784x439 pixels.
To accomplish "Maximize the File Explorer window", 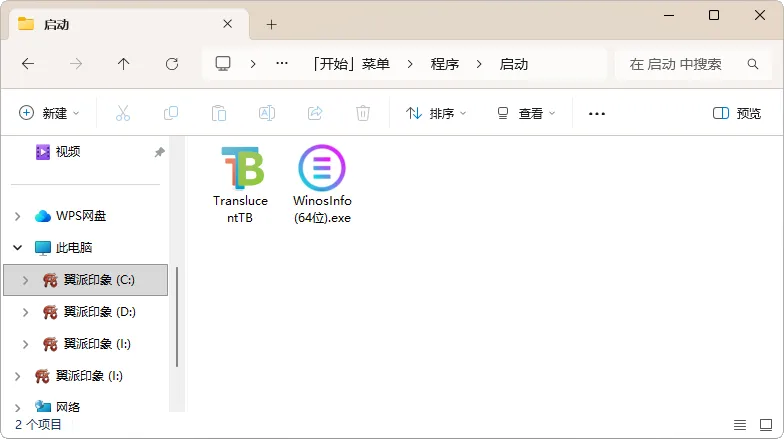I will coord(714,16).
